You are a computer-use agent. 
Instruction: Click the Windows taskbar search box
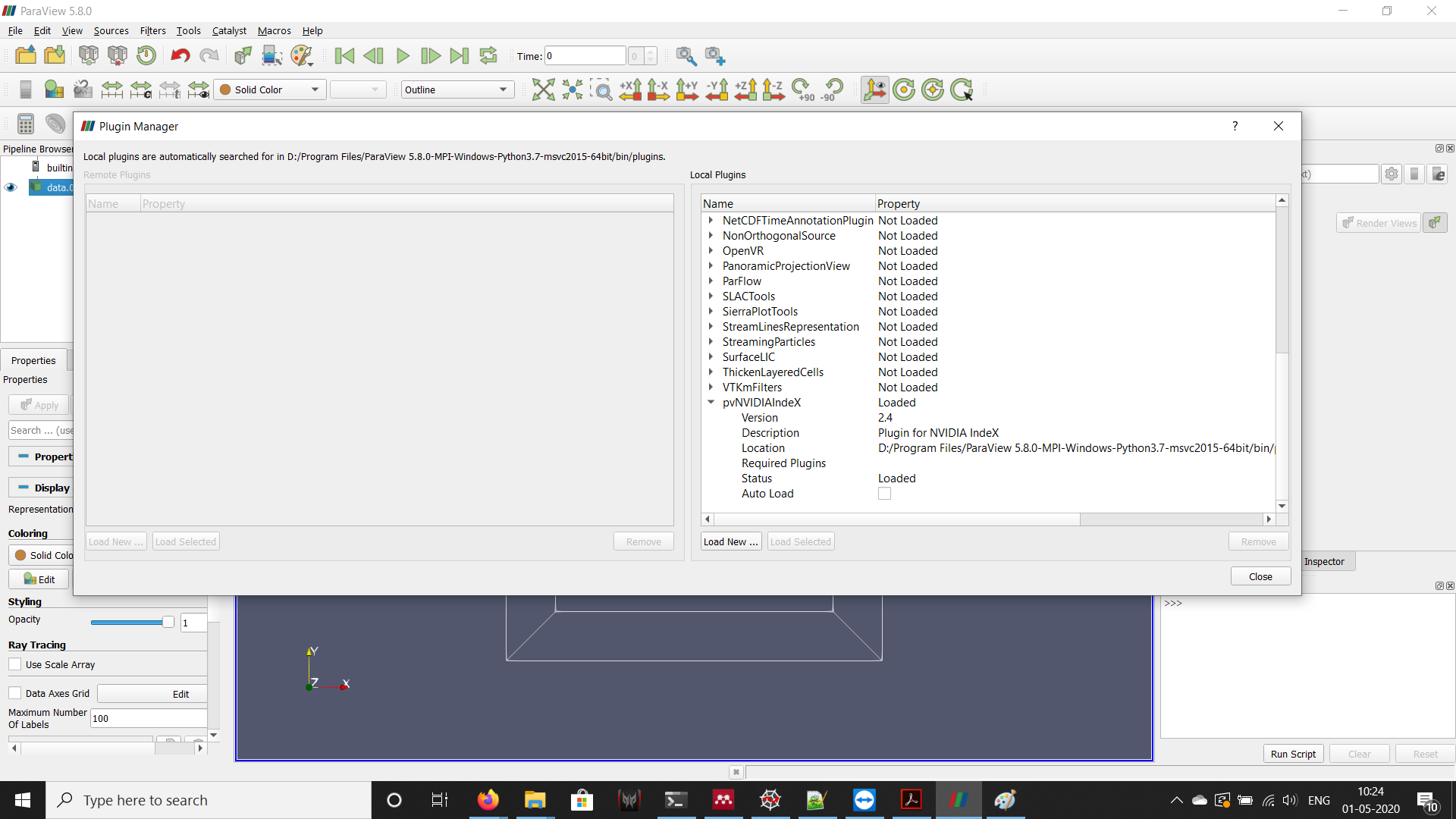(209, 800)
